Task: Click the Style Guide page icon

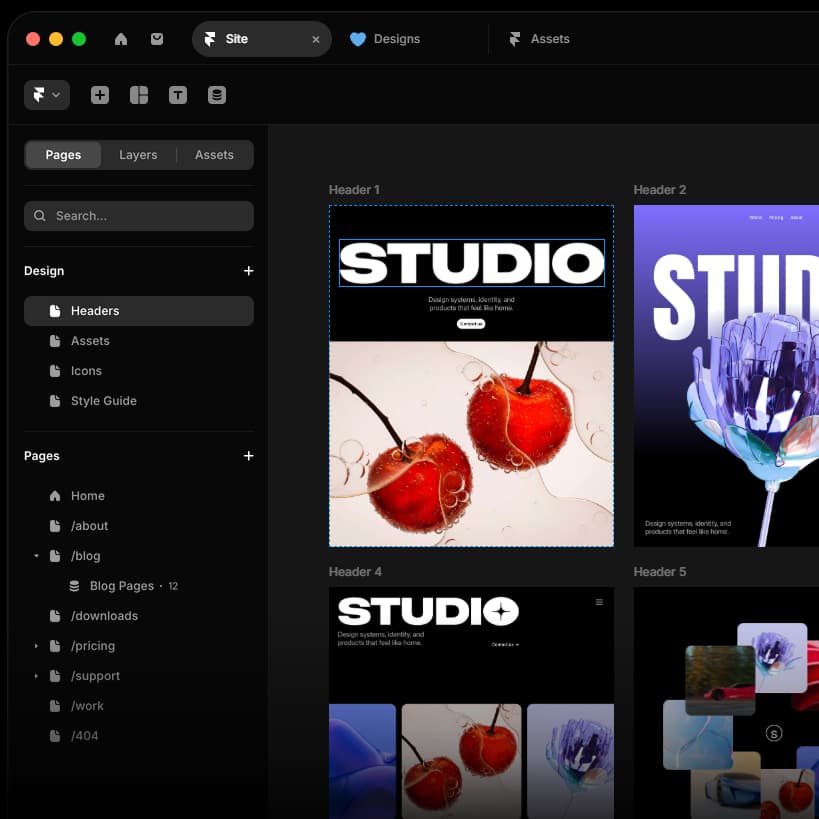Action: [x=57, y=400]
